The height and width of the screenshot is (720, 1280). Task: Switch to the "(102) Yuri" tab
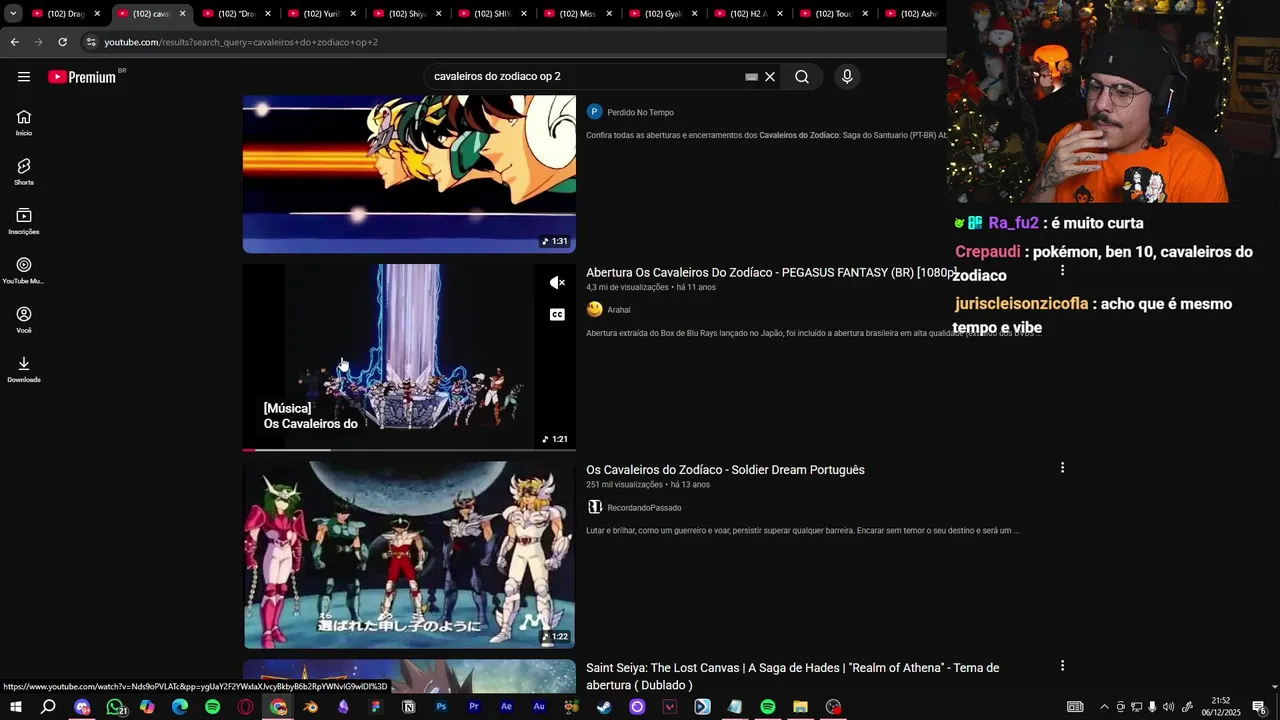point(323,14)
